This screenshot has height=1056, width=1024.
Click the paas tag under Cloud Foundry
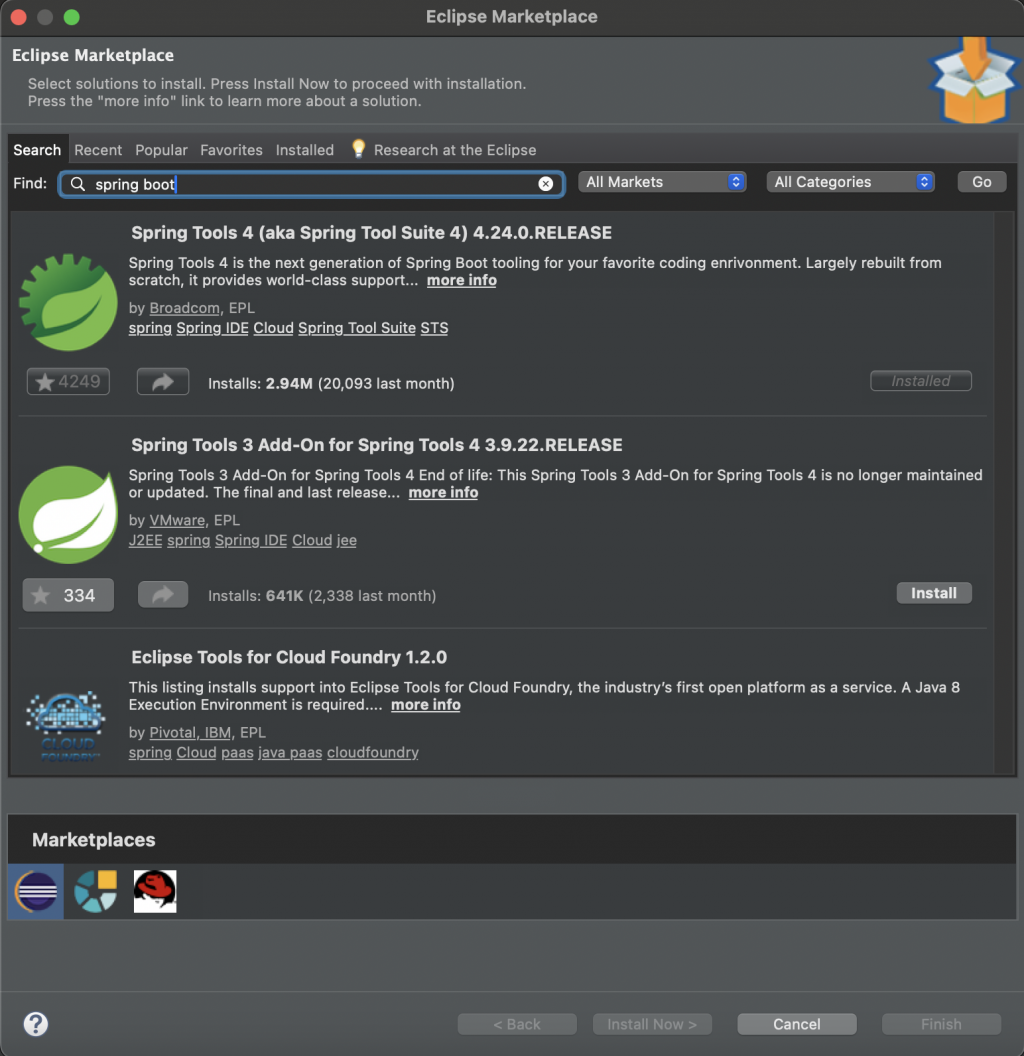(x=237, y=752)
